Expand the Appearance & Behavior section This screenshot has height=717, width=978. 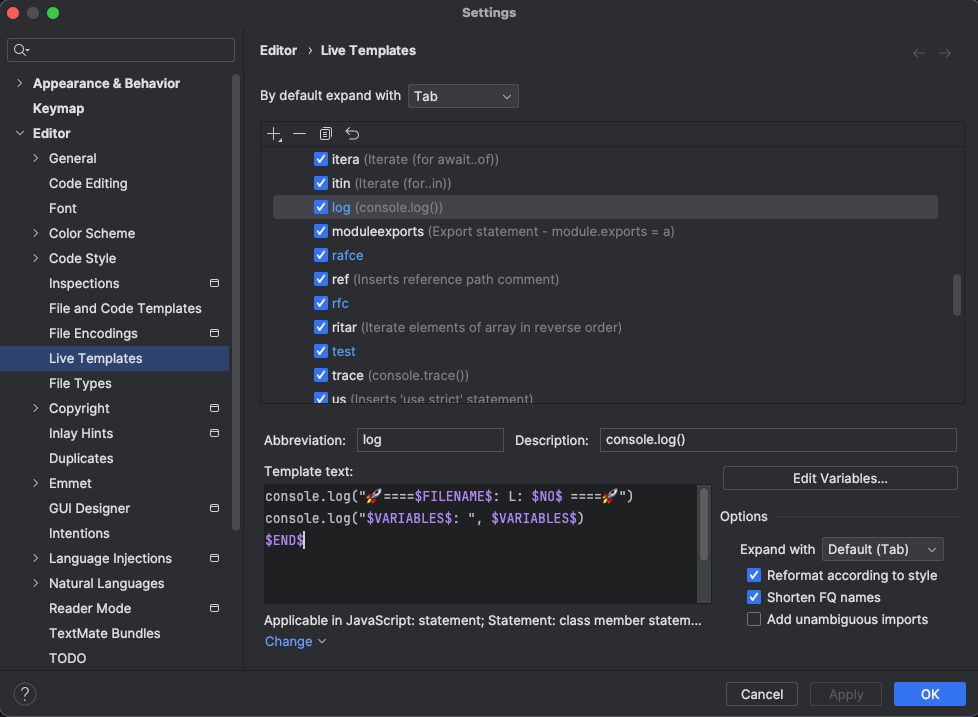[x=20, y=83]
